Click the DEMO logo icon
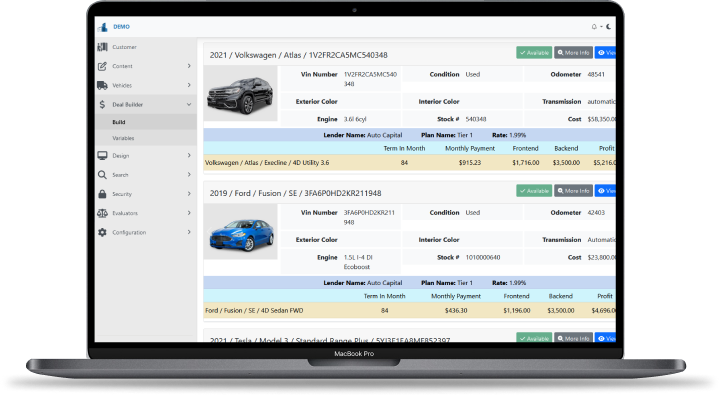 (x=103, y=28)
